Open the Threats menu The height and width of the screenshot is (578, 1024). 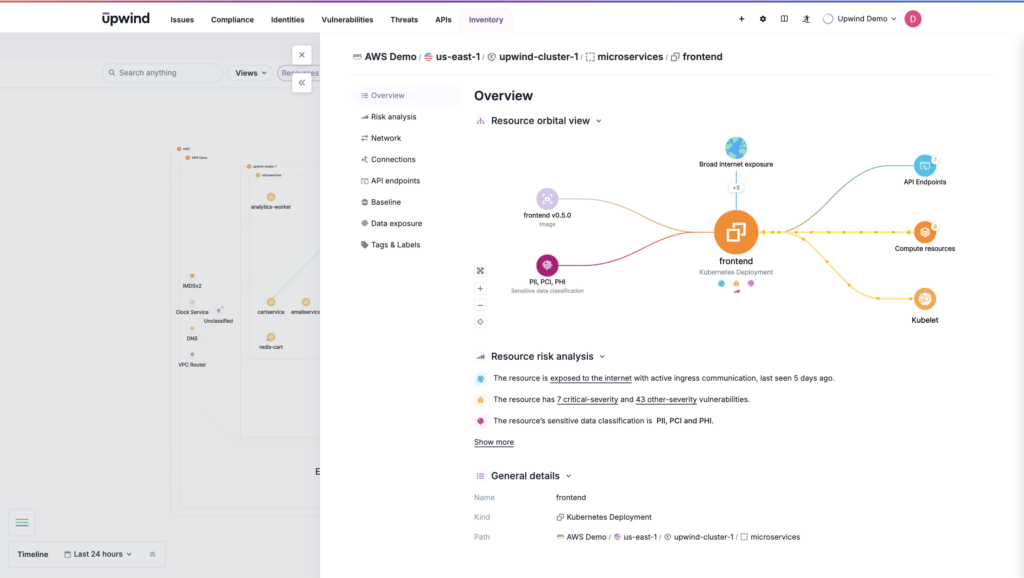pyautogui.click(x=404, y=20)
